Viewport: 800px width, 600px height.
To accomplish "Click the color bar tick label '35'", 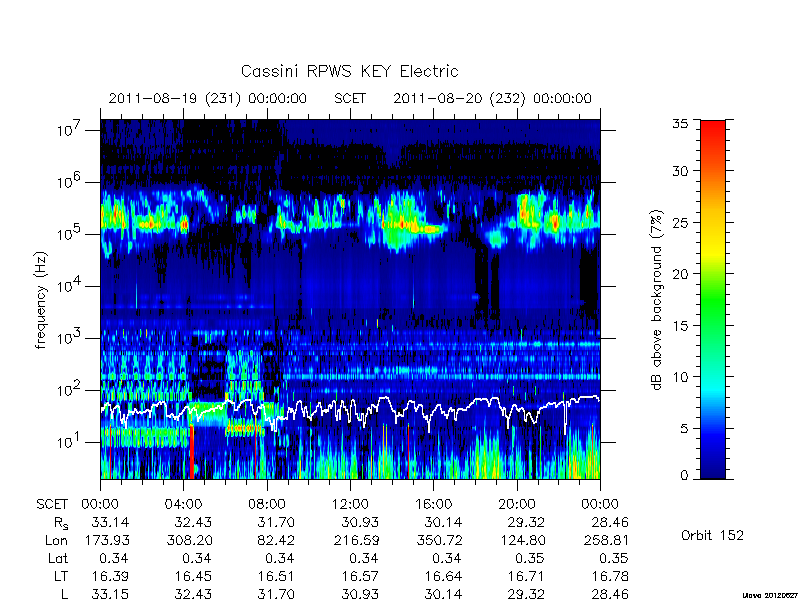I will point(680,124).
